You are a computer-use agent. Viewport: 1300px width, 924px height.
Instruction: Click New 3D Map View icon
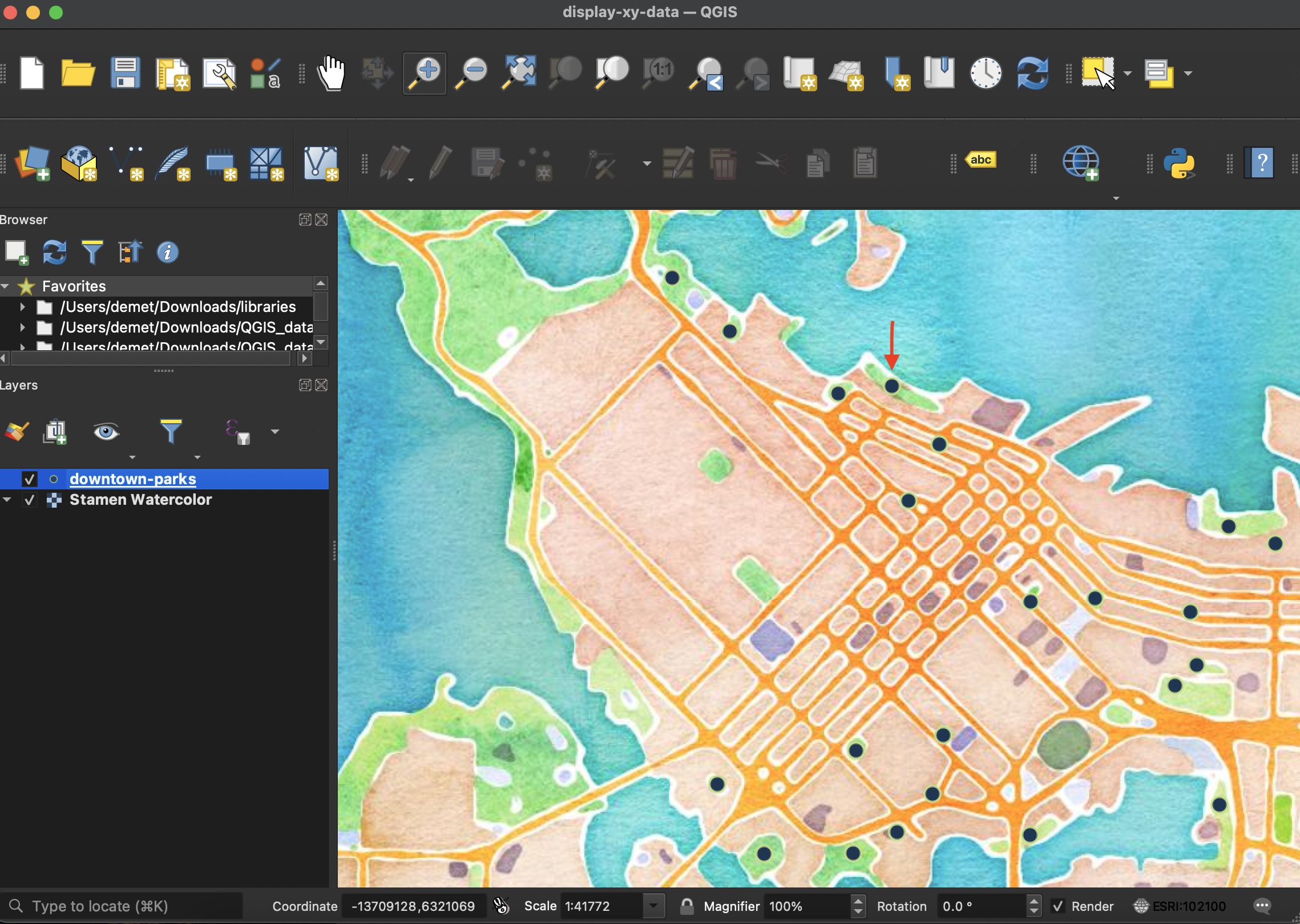[x=846, y=74]
